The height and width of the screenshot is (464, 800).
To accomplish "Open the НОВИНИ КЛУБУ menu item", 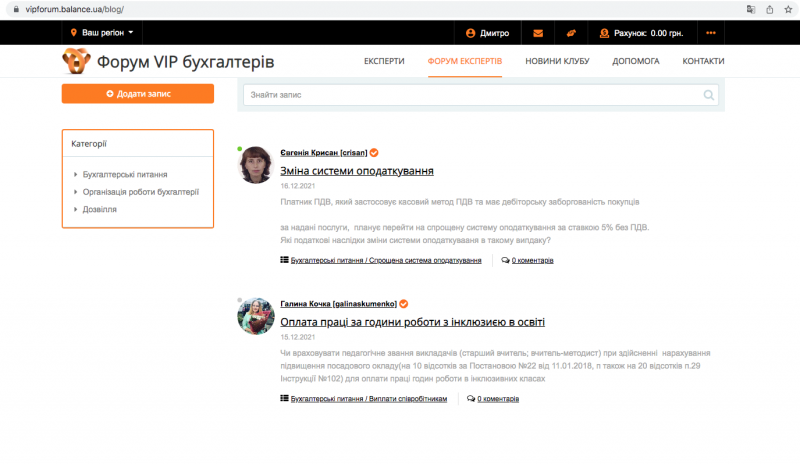I will (x=557, y=61).
